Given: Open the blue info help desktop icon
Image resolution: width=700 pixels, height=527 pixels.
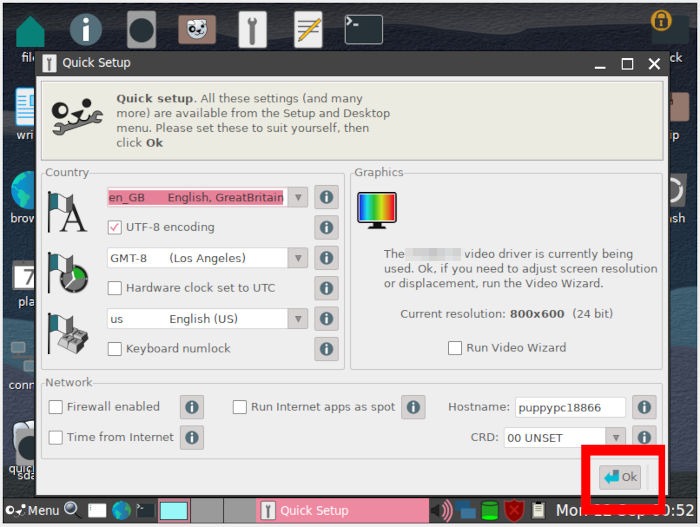Looking at the screenshot, I should (x=86, y=29).
